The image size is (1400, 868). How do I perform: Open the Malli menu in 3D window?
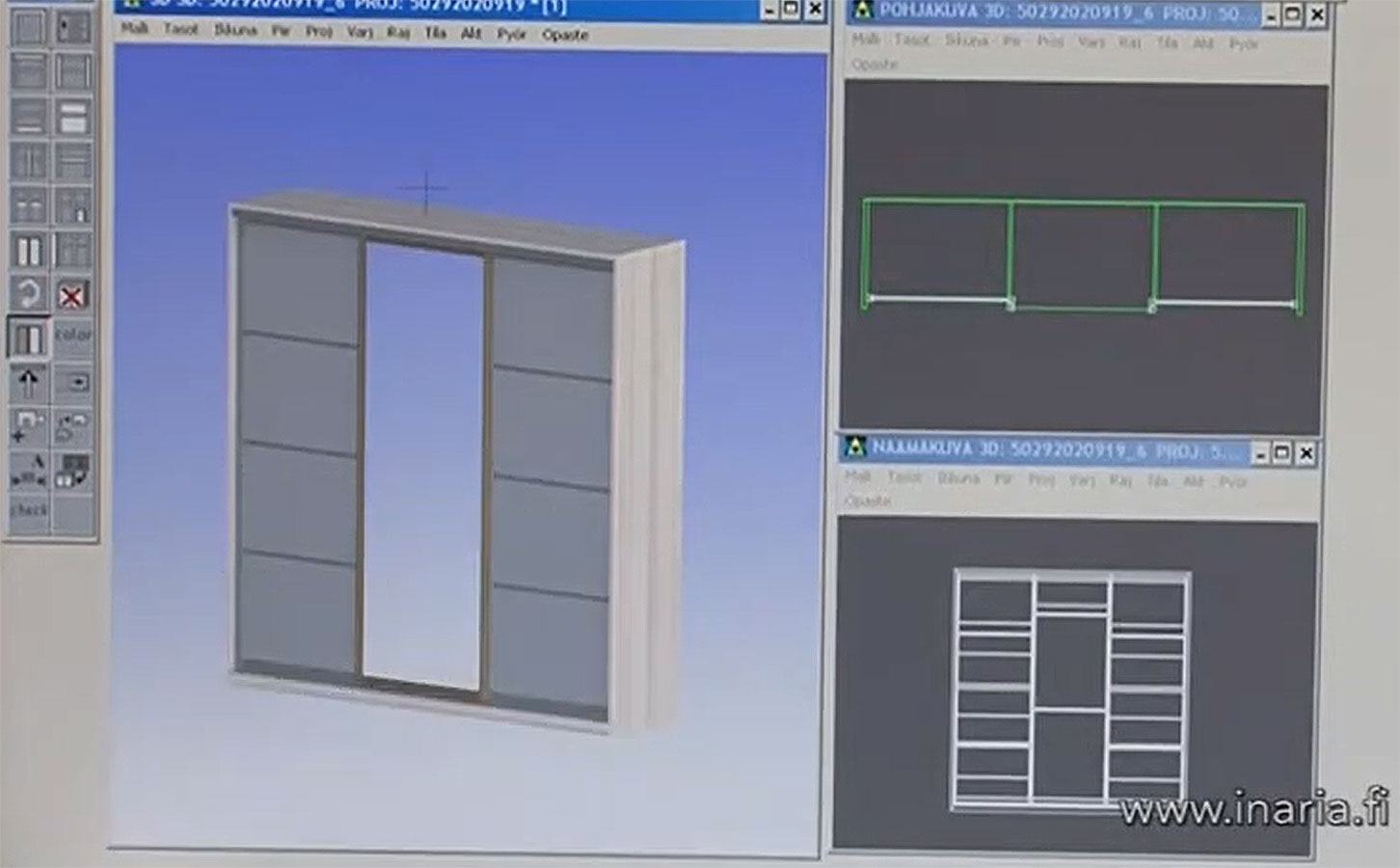(134, 30)
